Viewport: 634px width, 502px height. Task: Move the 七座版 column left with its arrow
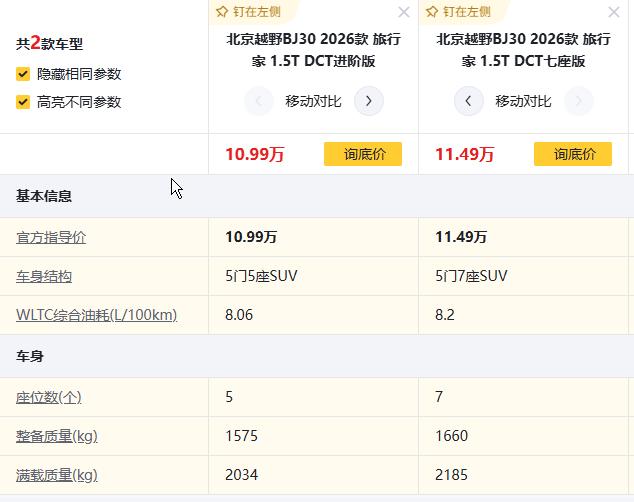[468, 101]
